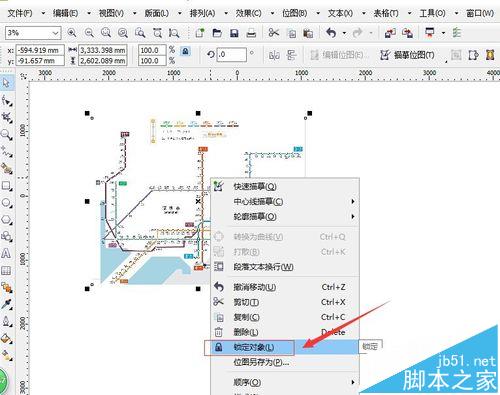Click the y position input field

pyautogui.click(x=40, y=61)
